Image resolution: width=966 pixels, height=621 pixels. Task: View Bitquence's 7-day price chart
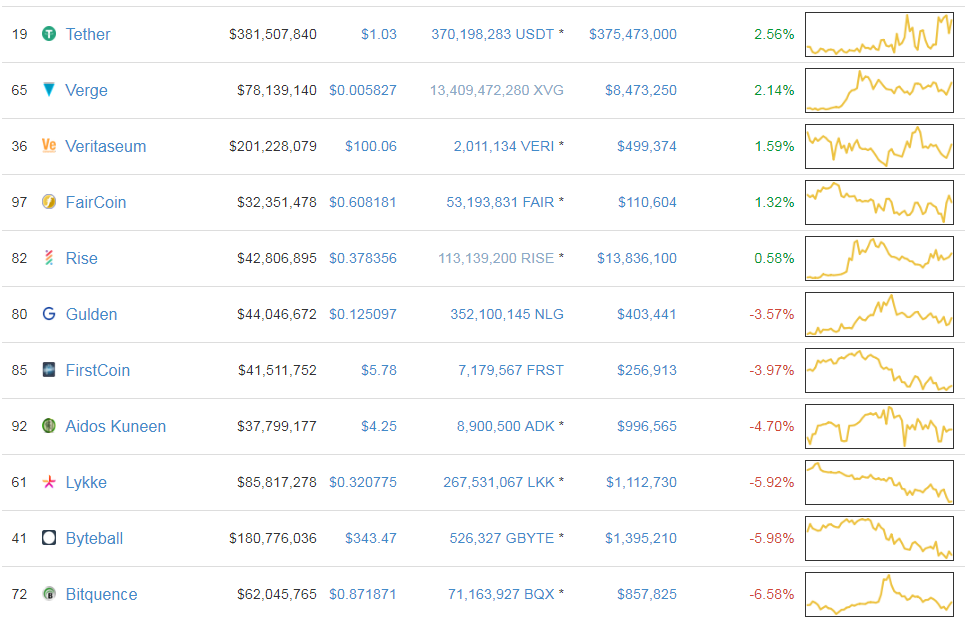point(879,595)
